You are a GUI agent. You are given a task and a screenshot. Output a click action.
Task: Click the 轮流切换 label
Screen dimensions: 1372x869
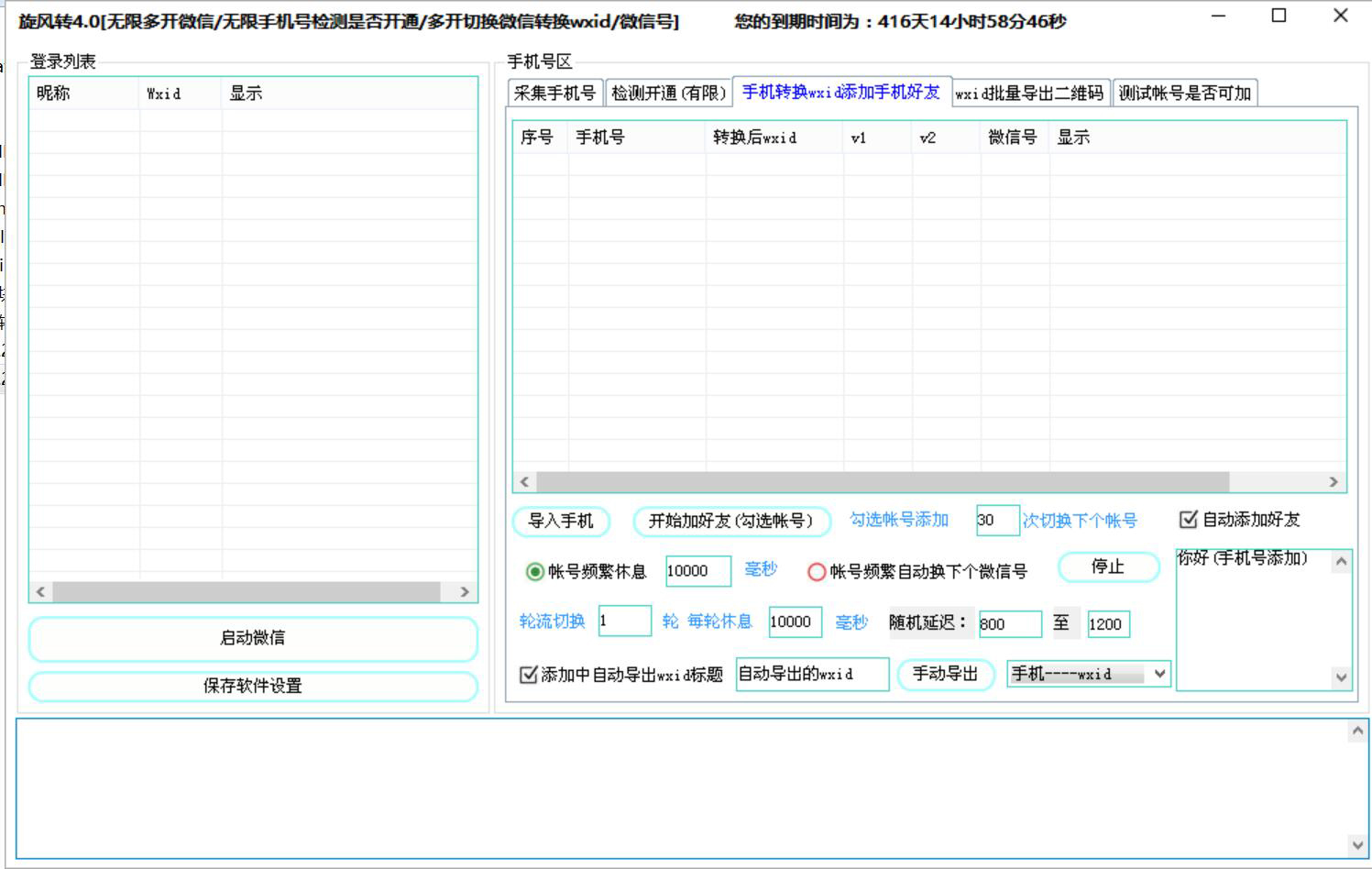552,621
